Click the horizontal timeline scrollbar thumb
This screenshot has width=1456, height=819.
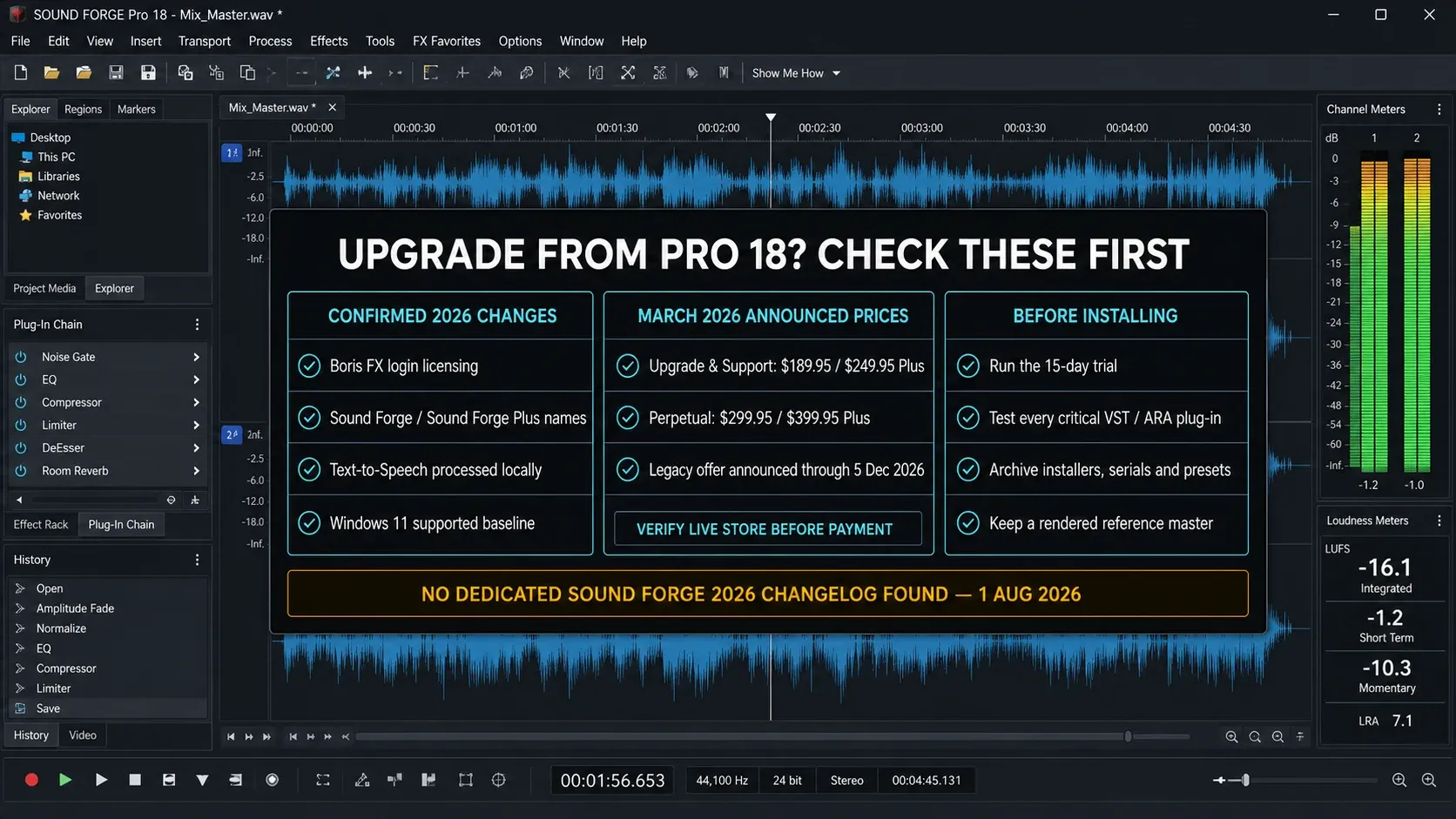[1128, 736]
